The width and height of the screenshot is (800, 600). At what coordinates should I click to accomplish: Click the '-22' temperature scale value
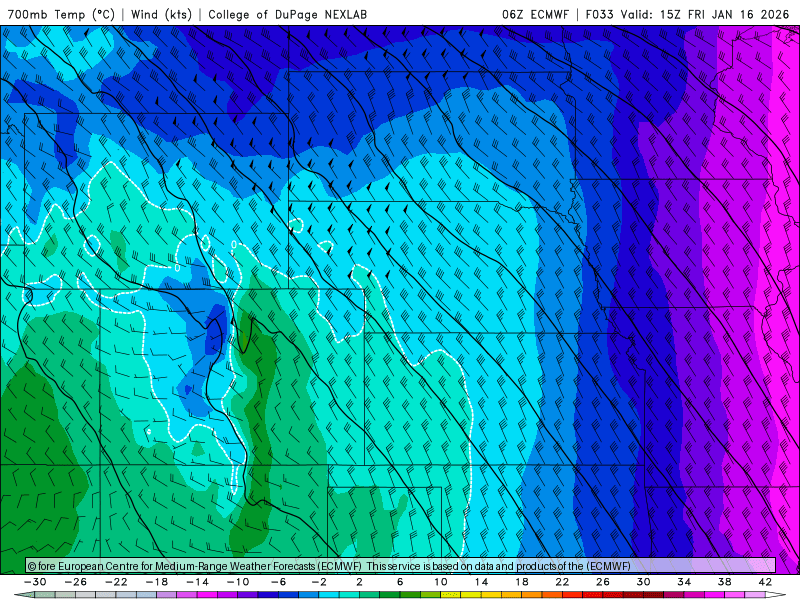116,582
